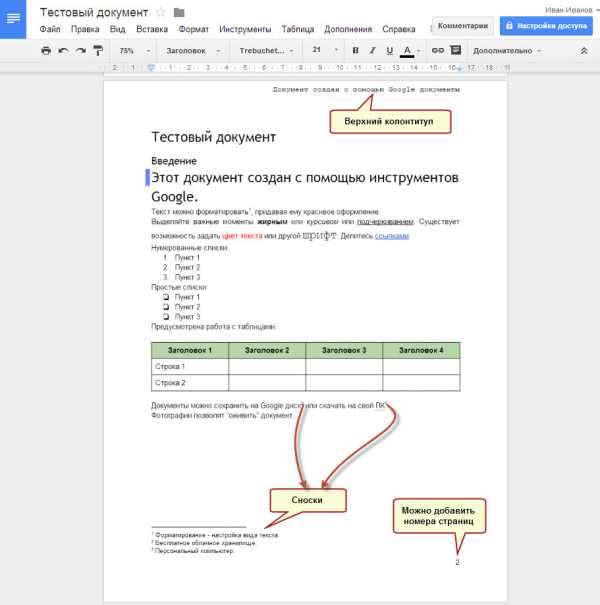Viewport: 600px width, 605px height.
Task: Undo the last action
Action: click(64, 51)
